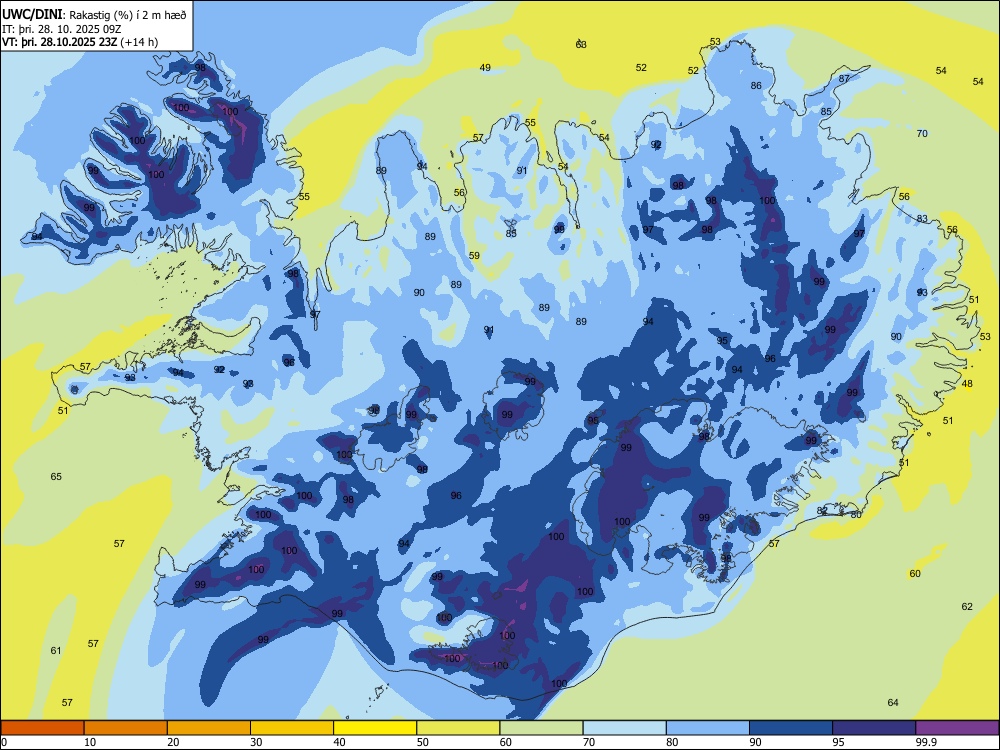This screenshot has width=1000, height=750.
Task: Click the '40' legend tick label
Action: (x=339, y=742)
